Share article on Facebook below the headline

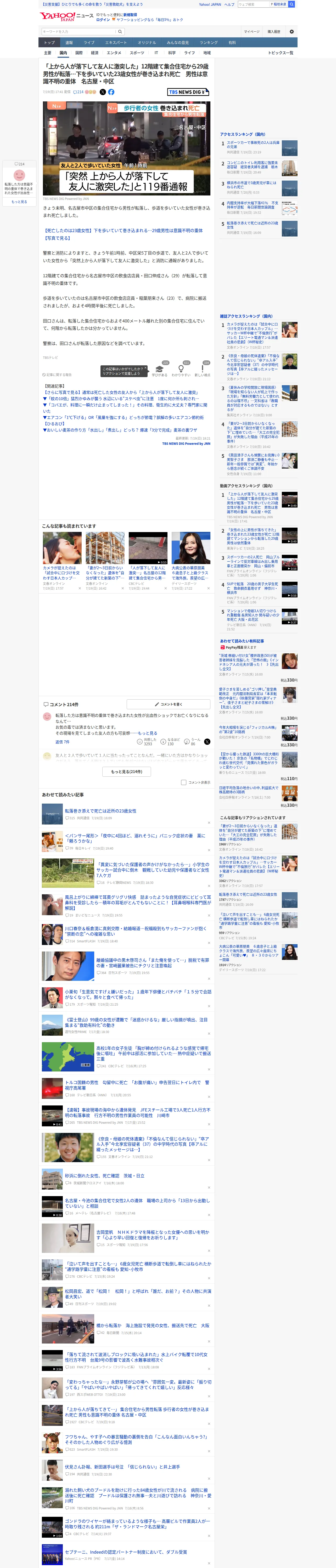coord(111,92)
